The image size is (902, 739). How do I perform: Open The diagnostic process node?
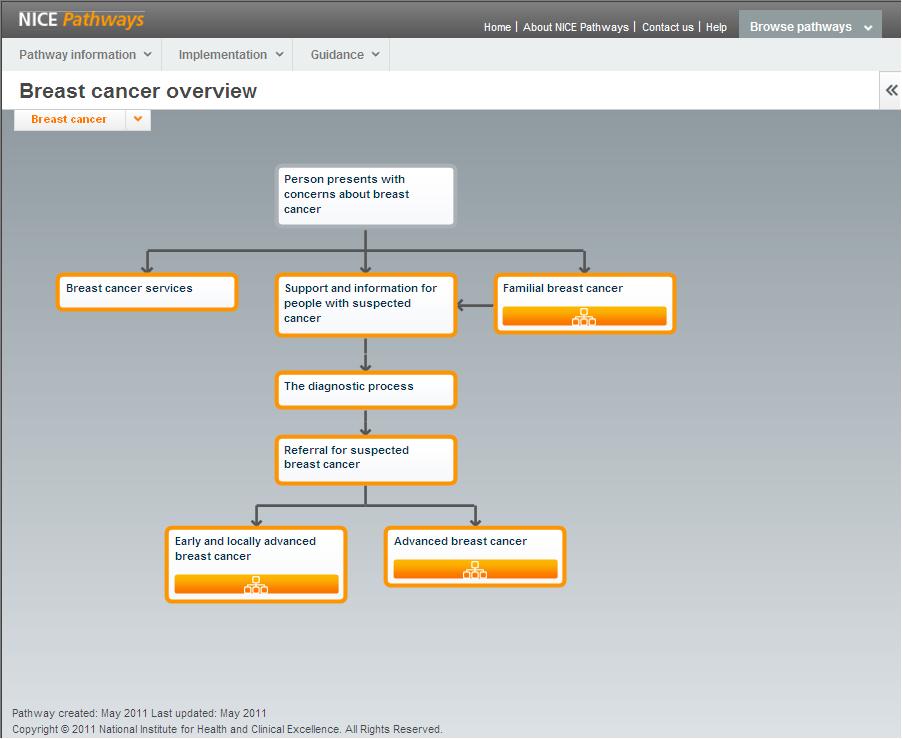click(365, 390)
